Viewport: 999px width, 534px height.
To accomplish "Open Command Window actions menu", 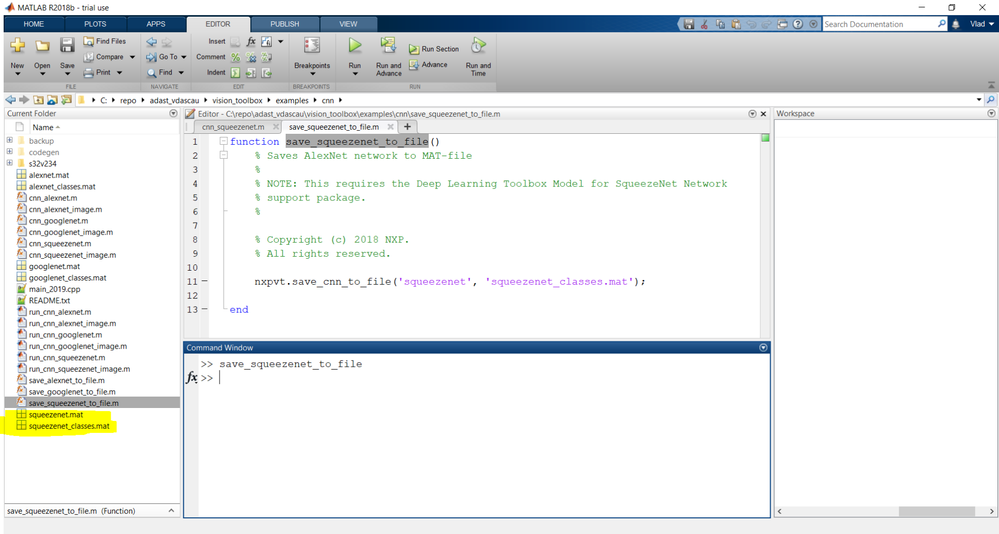I will point(763,347).
